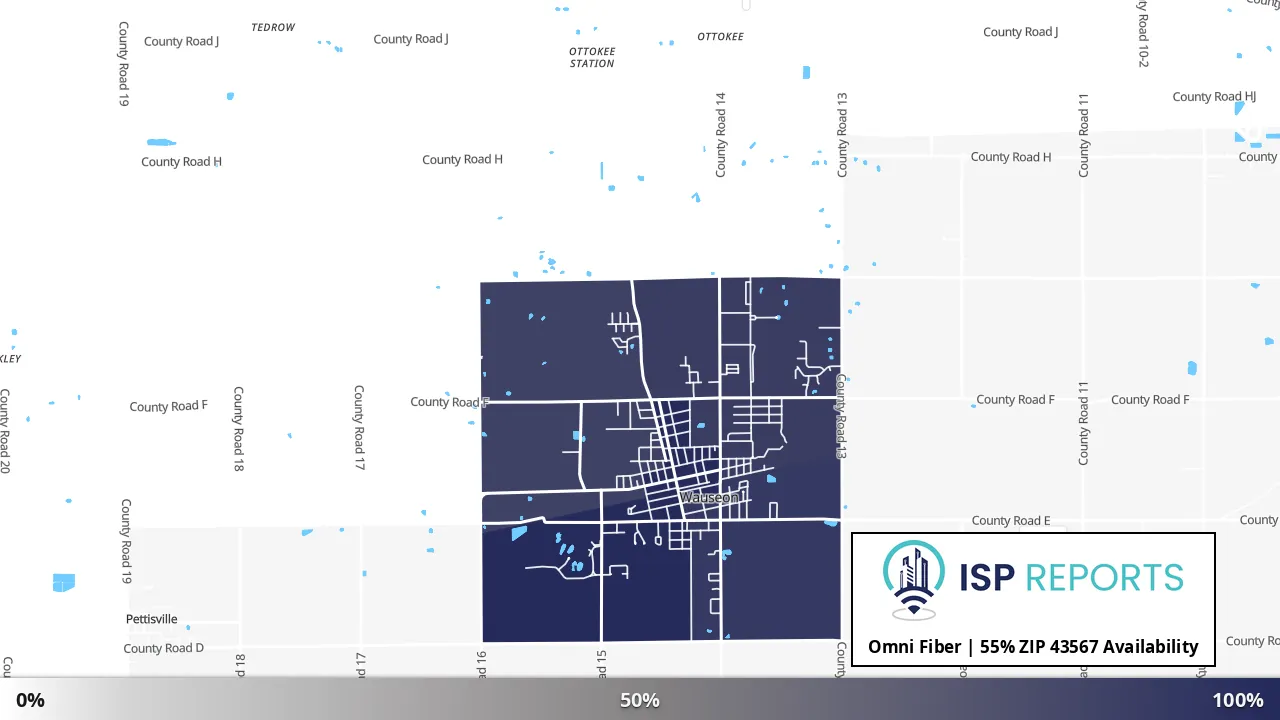Click the County Road 18 label
Screen dimensions: 1280x720
(x=239, y=429)
